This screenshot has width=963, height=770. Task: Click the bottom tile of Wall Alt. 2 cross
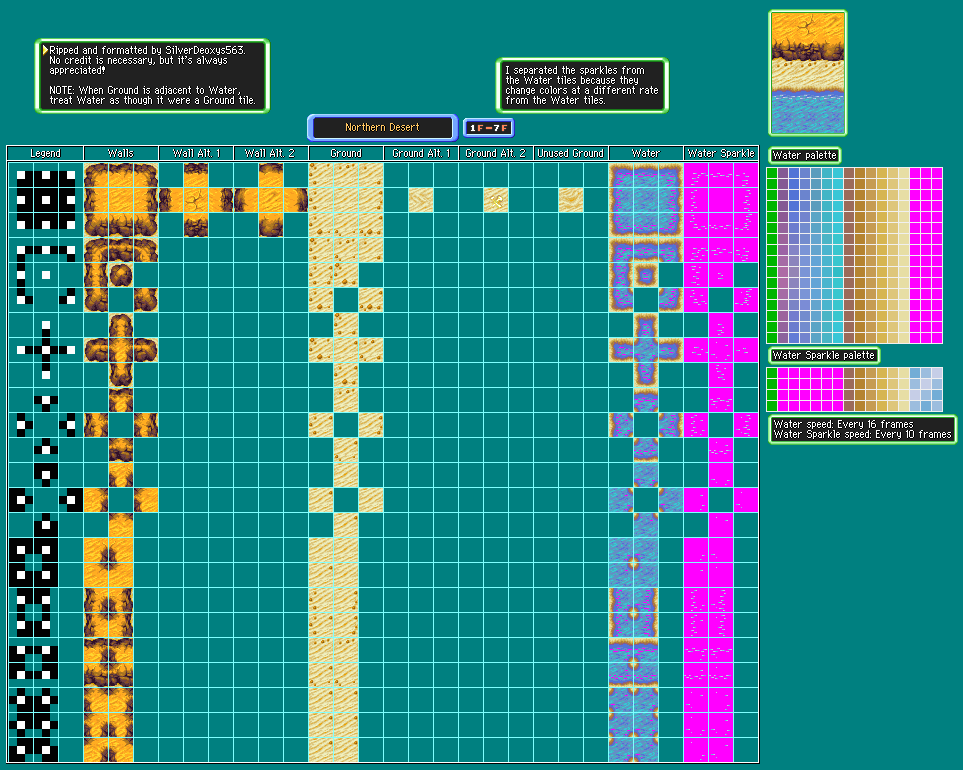click(271, 225)
